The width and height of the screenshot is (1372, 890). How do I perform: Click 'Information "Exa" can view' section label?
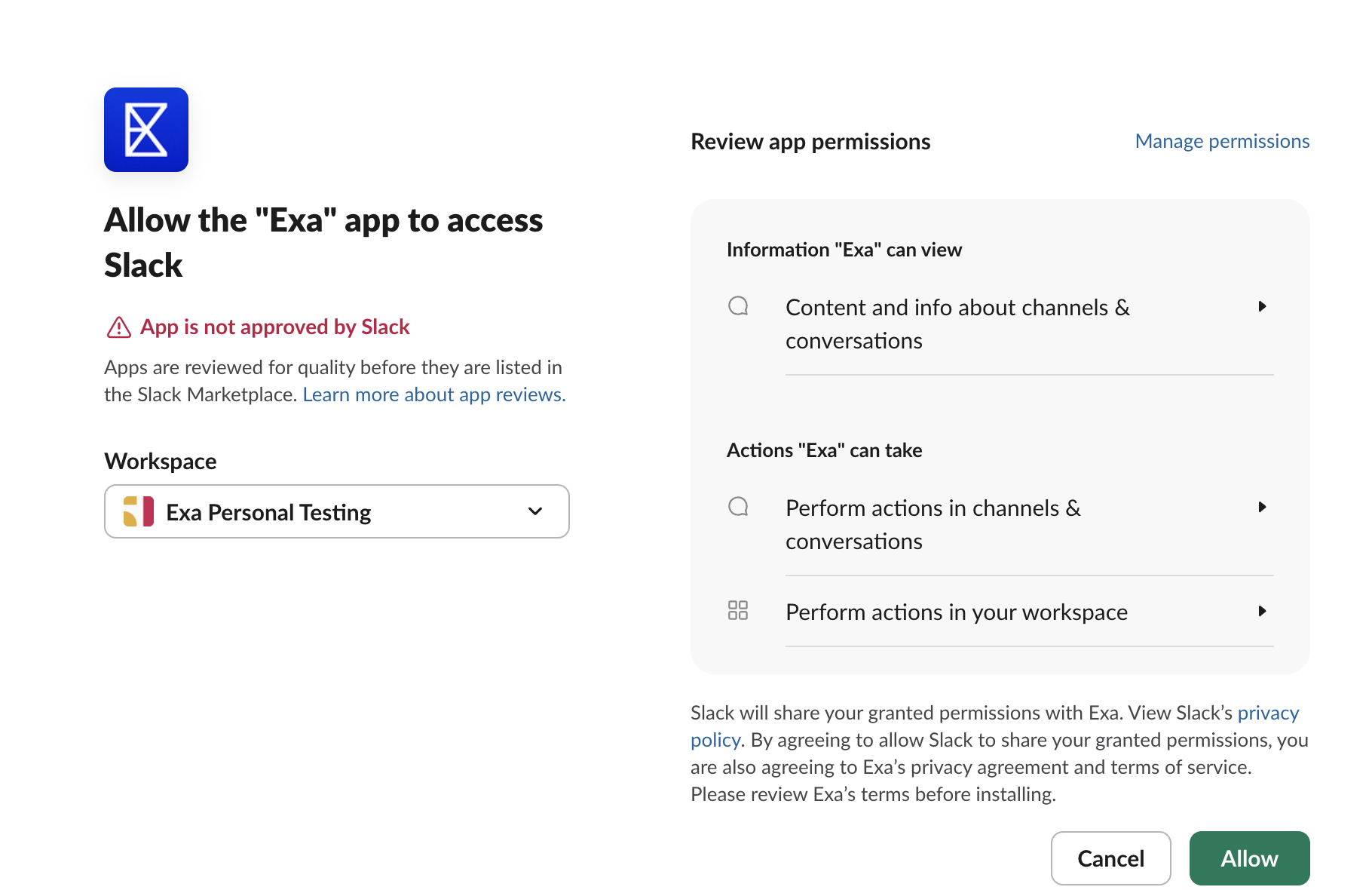[844, 250]
